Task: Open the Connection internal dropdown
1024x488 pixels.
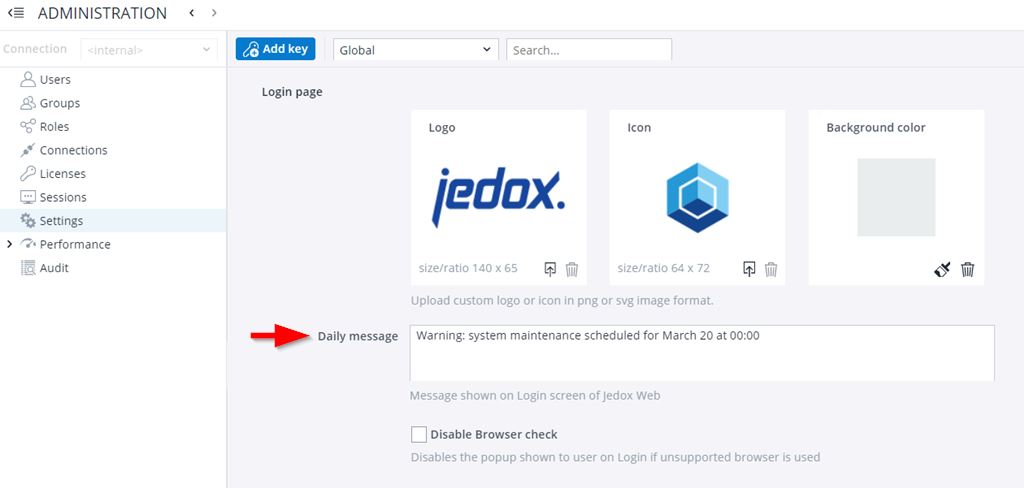Action: (149, 50)
